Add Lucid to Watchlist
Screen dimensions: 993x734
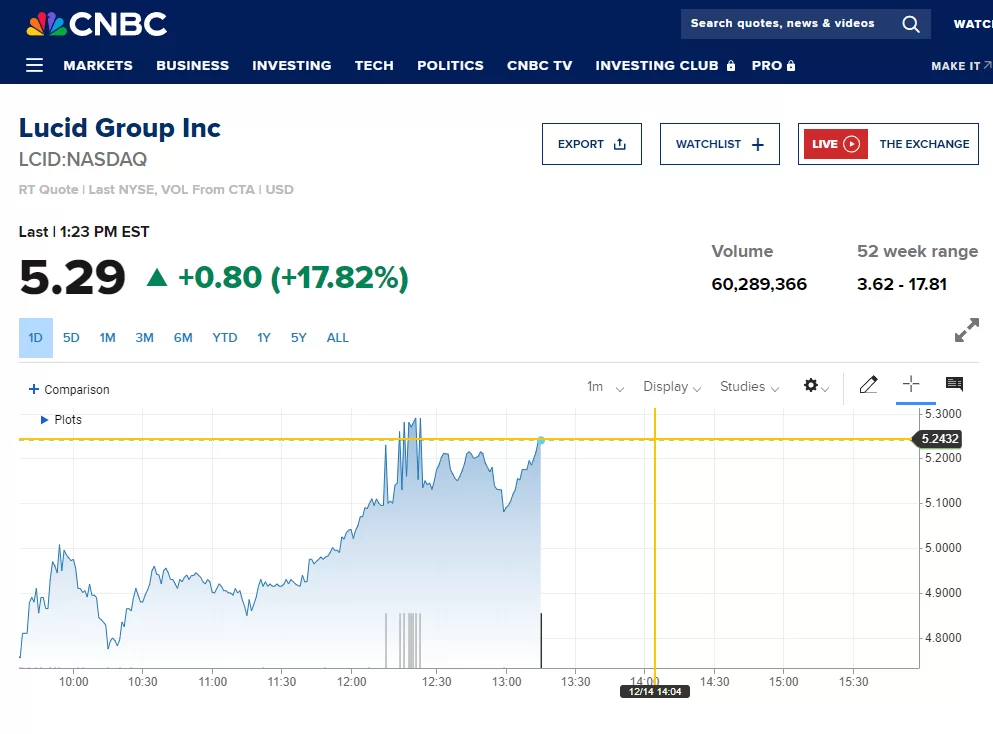click(719, 144)
